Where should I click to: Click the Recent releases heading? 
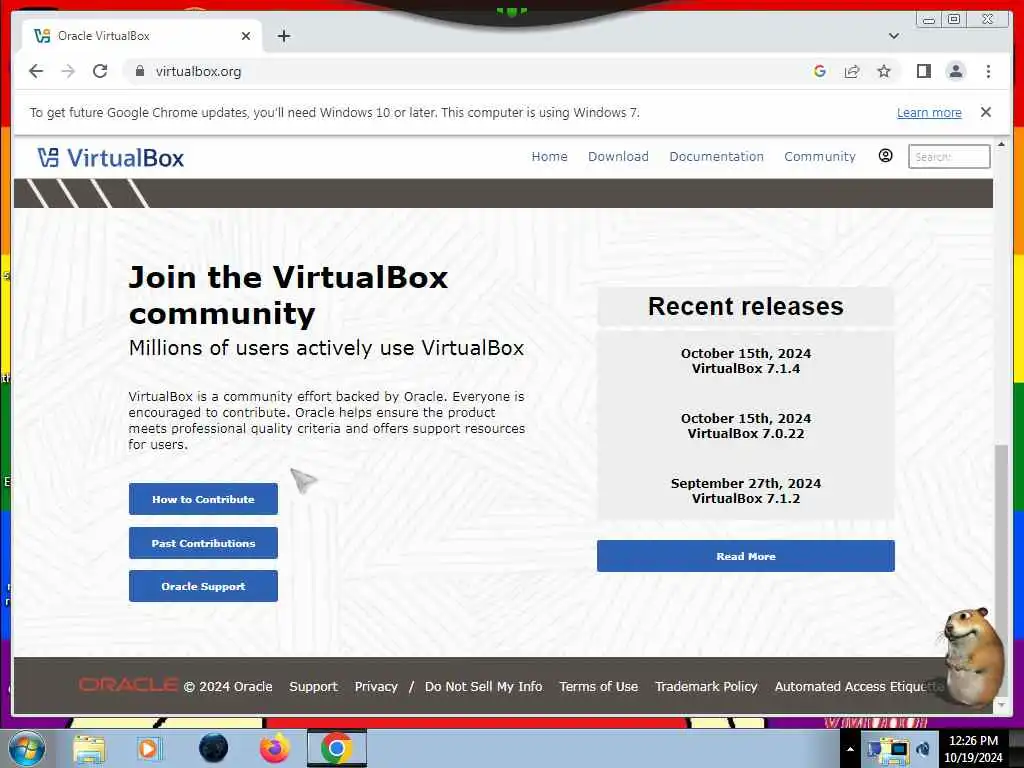(746, 306)
